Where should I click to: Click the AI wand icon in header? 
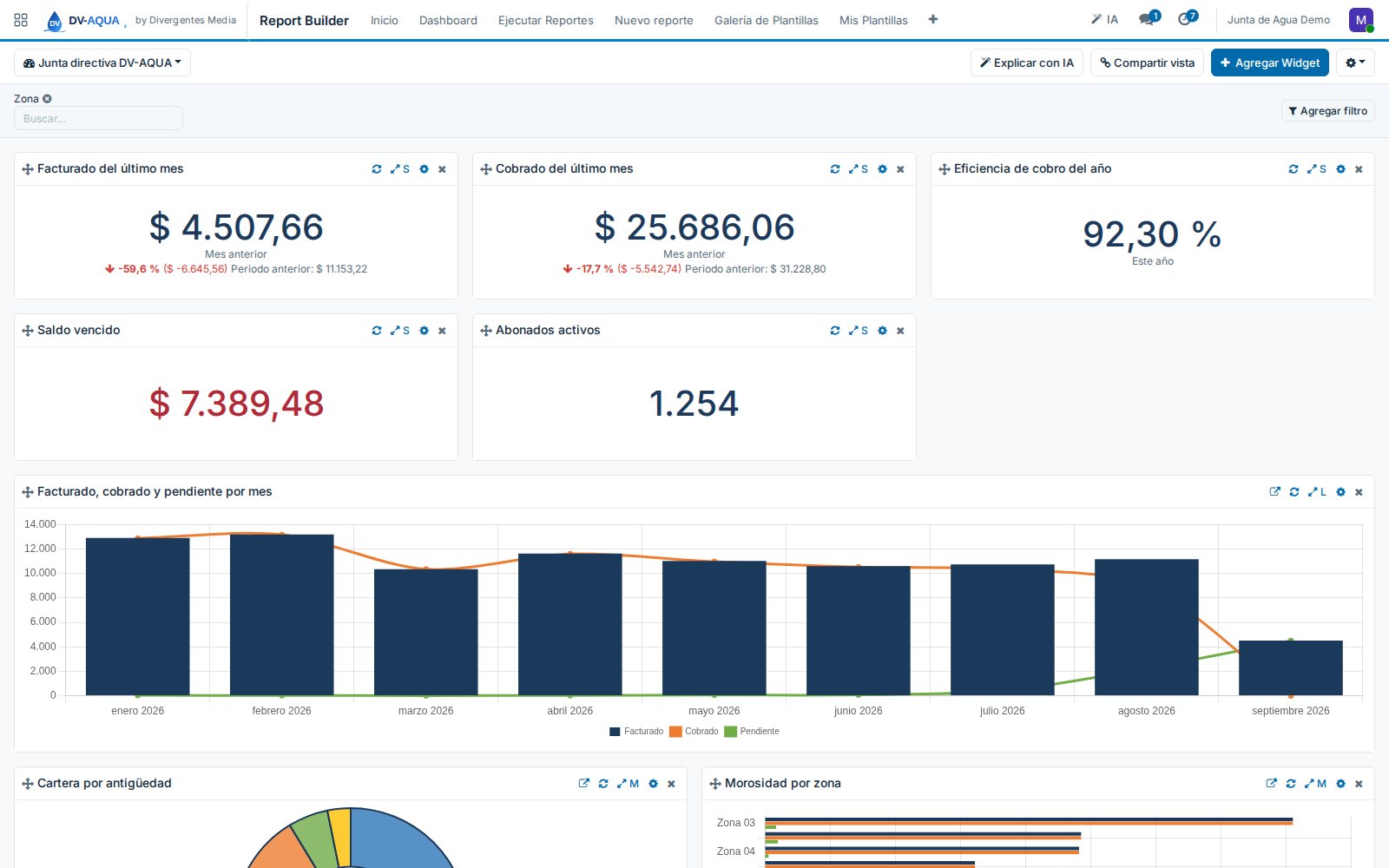tap(1104, 20)
